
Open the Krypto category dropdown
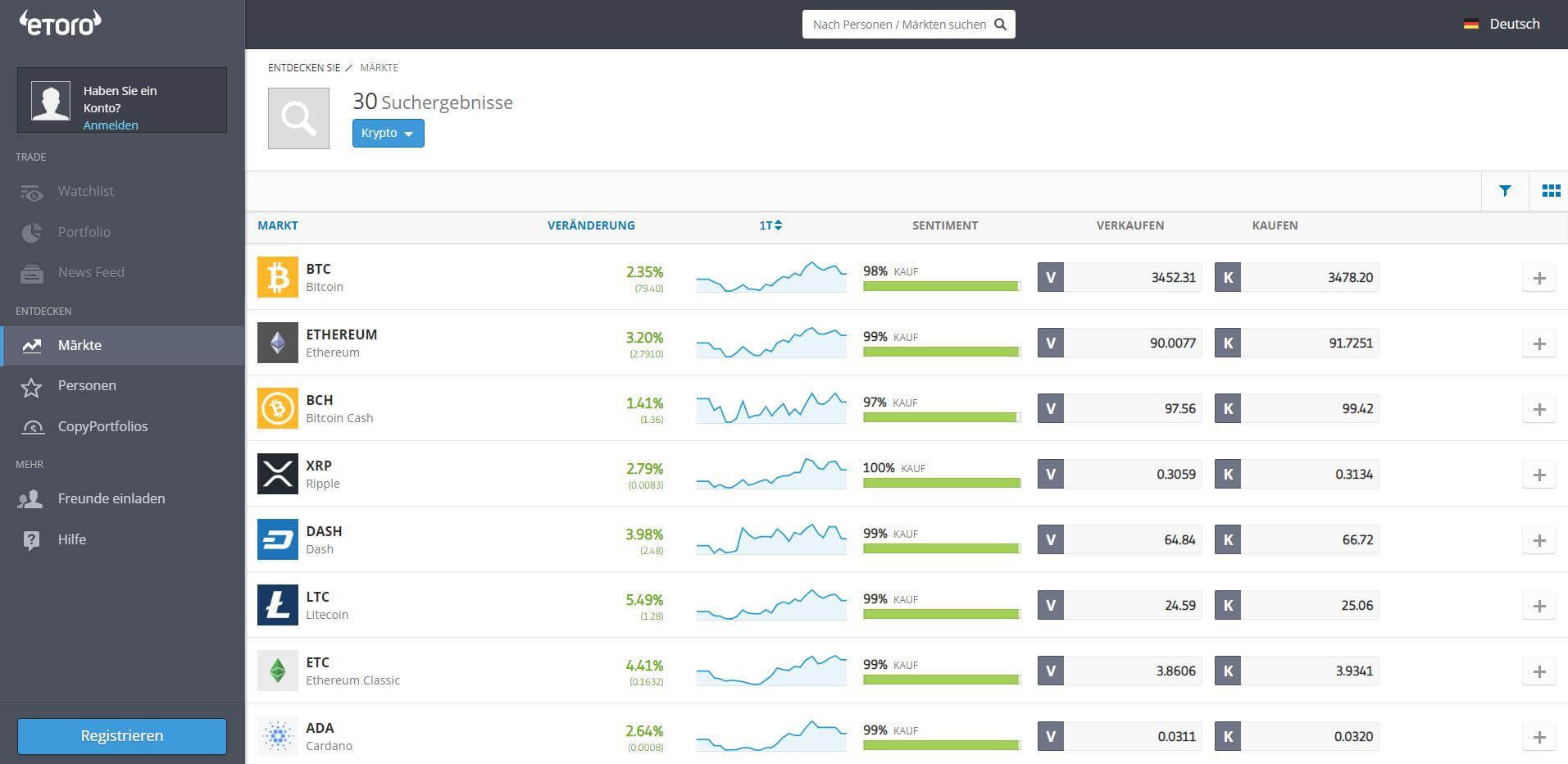click(389, 133)
